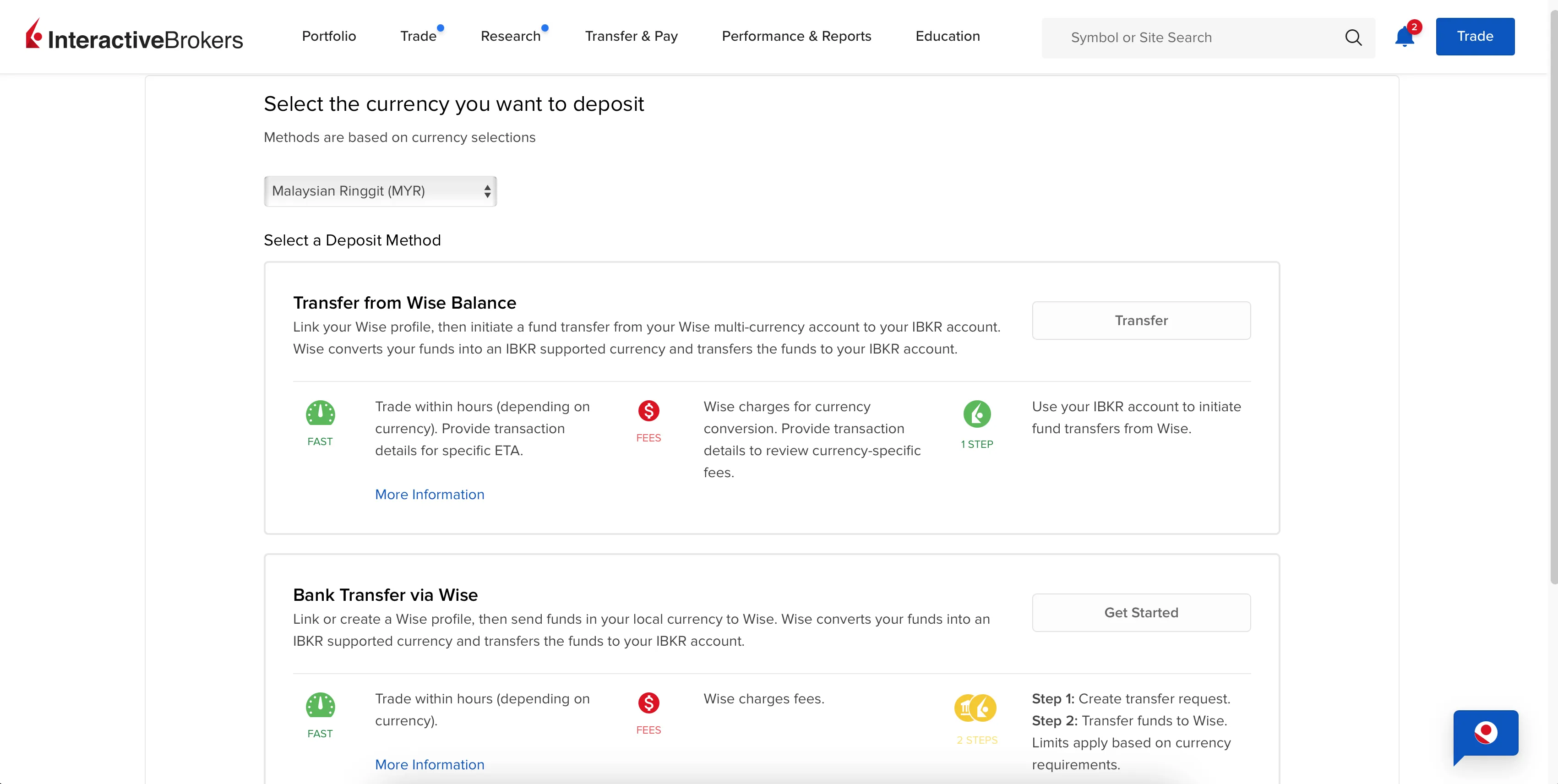This screenshot has height=784, width=1558.
Task: Click the FAST icon under Bank Transfer via Wise
Action: [x=320, y=706]
